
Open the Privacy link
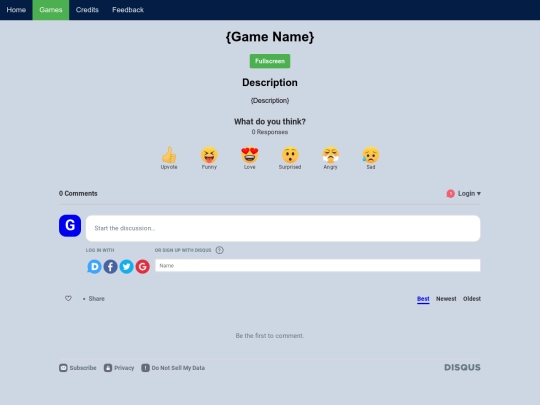click(124, 368)
